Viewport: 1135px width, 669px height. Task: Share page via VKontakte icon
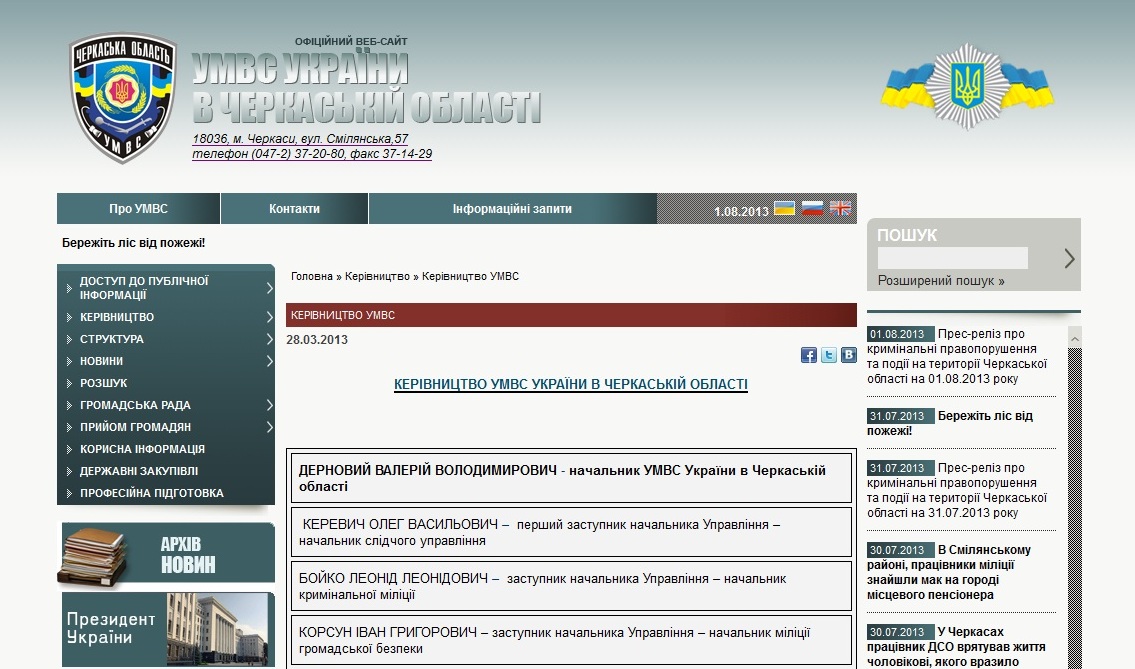coord(848,355)
